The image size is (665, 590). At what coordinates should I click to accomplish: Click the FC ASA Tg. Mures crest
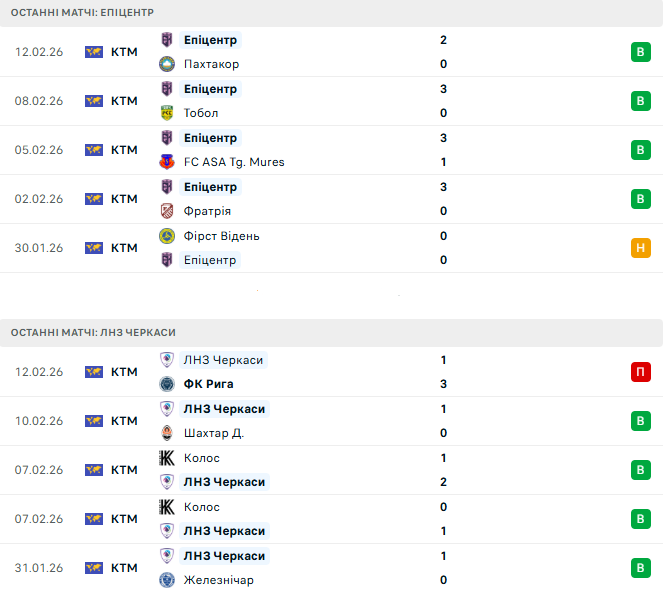tap(167, 162)
